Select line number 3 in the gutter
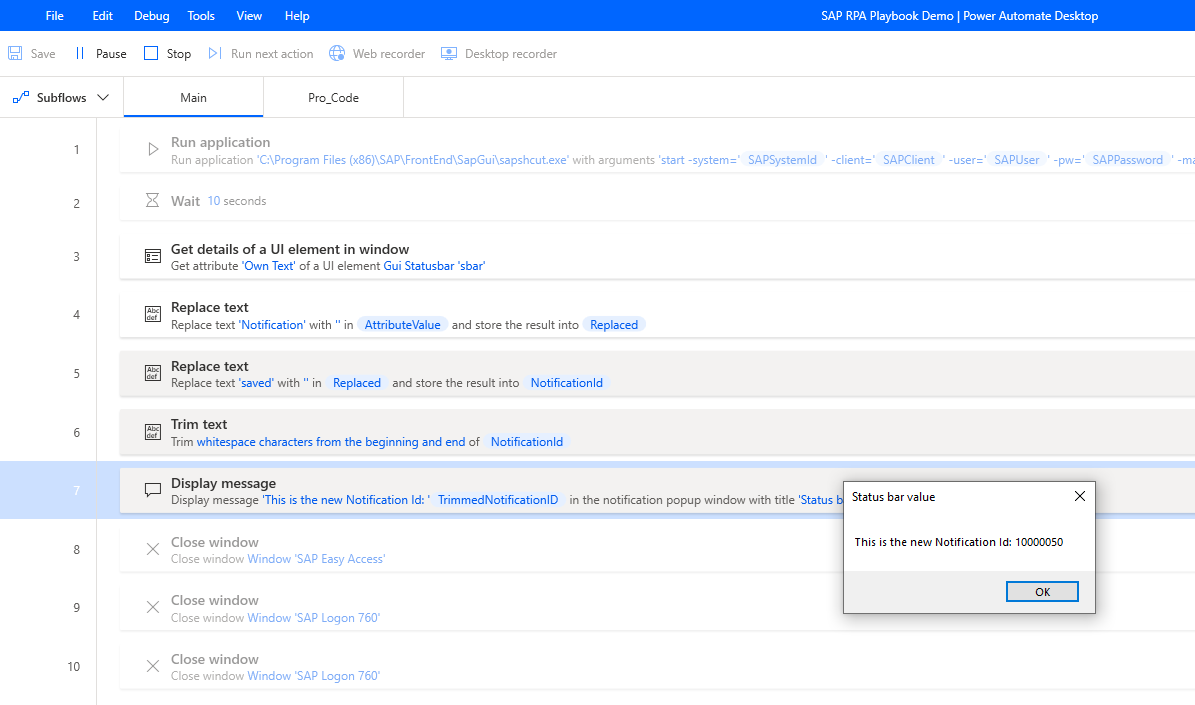Screen dimensions: 1195x705 (76, 256)
